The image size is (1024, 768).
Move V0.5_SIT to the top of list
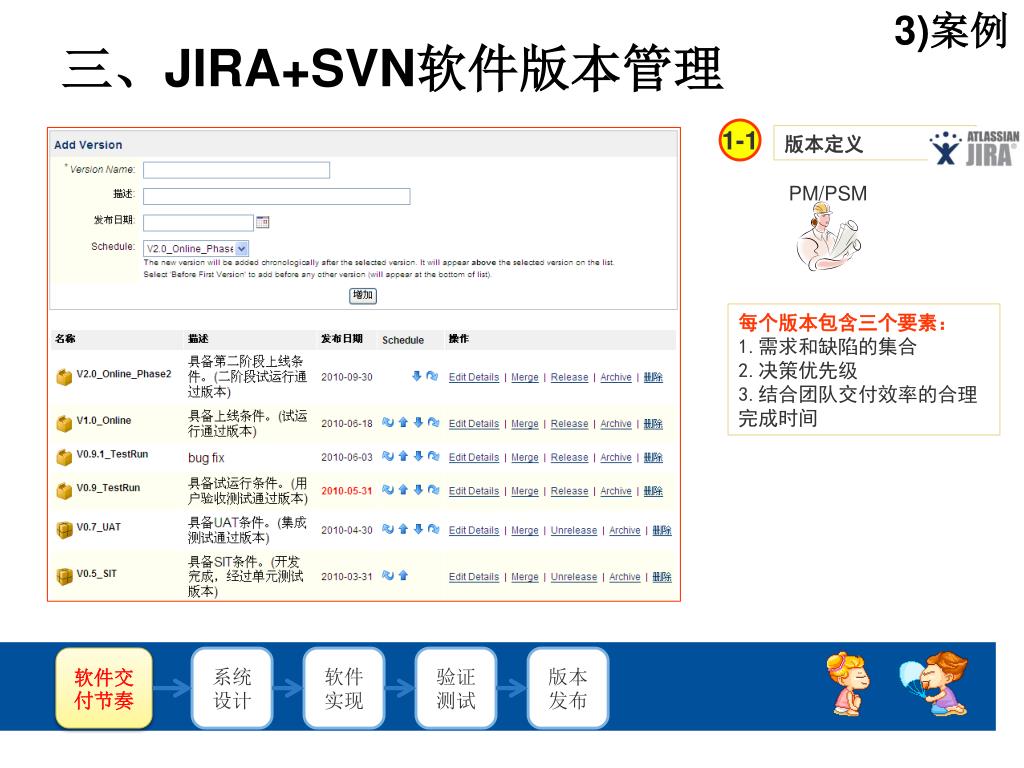[x=388, y=575]
